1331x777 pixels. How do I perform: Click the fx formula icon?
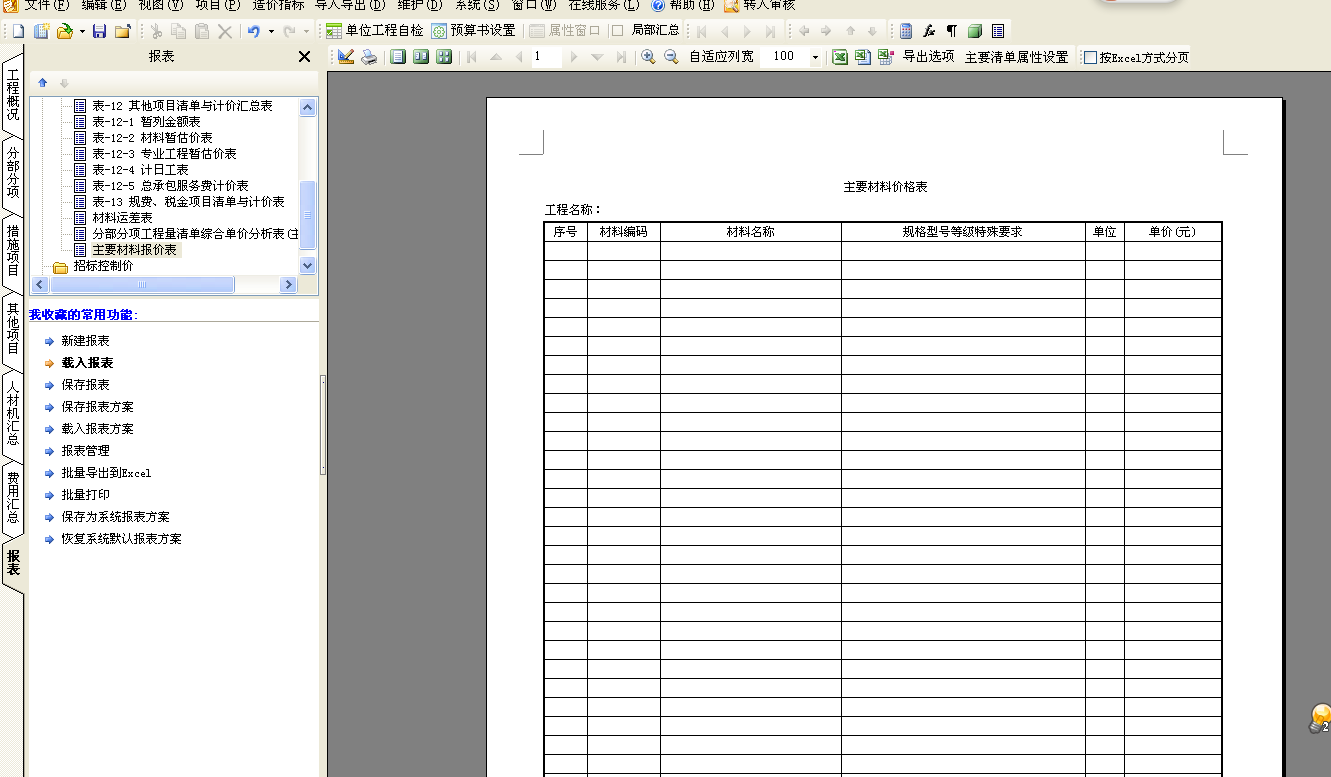tap(929, 31)
